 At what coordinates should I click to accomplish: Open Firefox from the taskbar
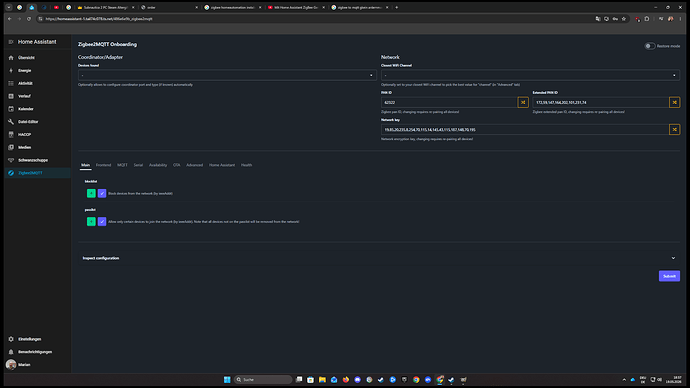pyautogui.click(x=345, y=380)
